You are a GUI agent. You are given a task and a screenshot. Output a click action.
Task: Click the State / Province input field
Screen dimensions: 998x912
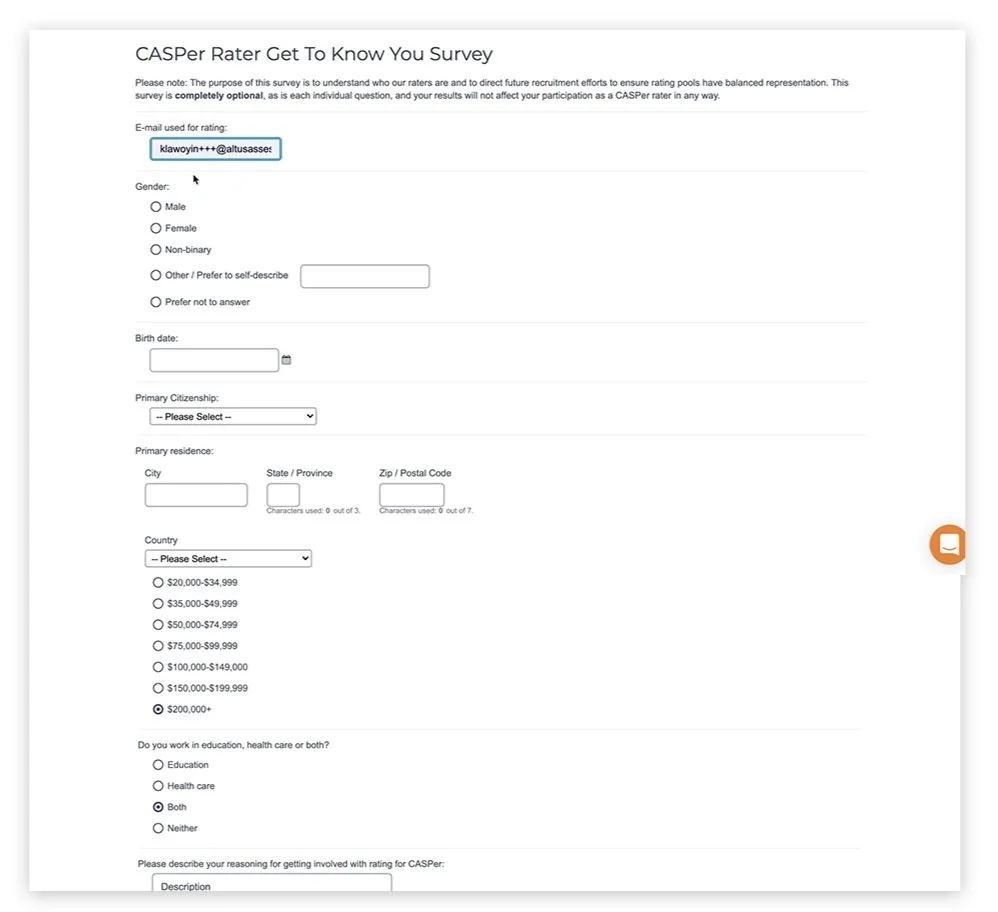tap(283, 495)
